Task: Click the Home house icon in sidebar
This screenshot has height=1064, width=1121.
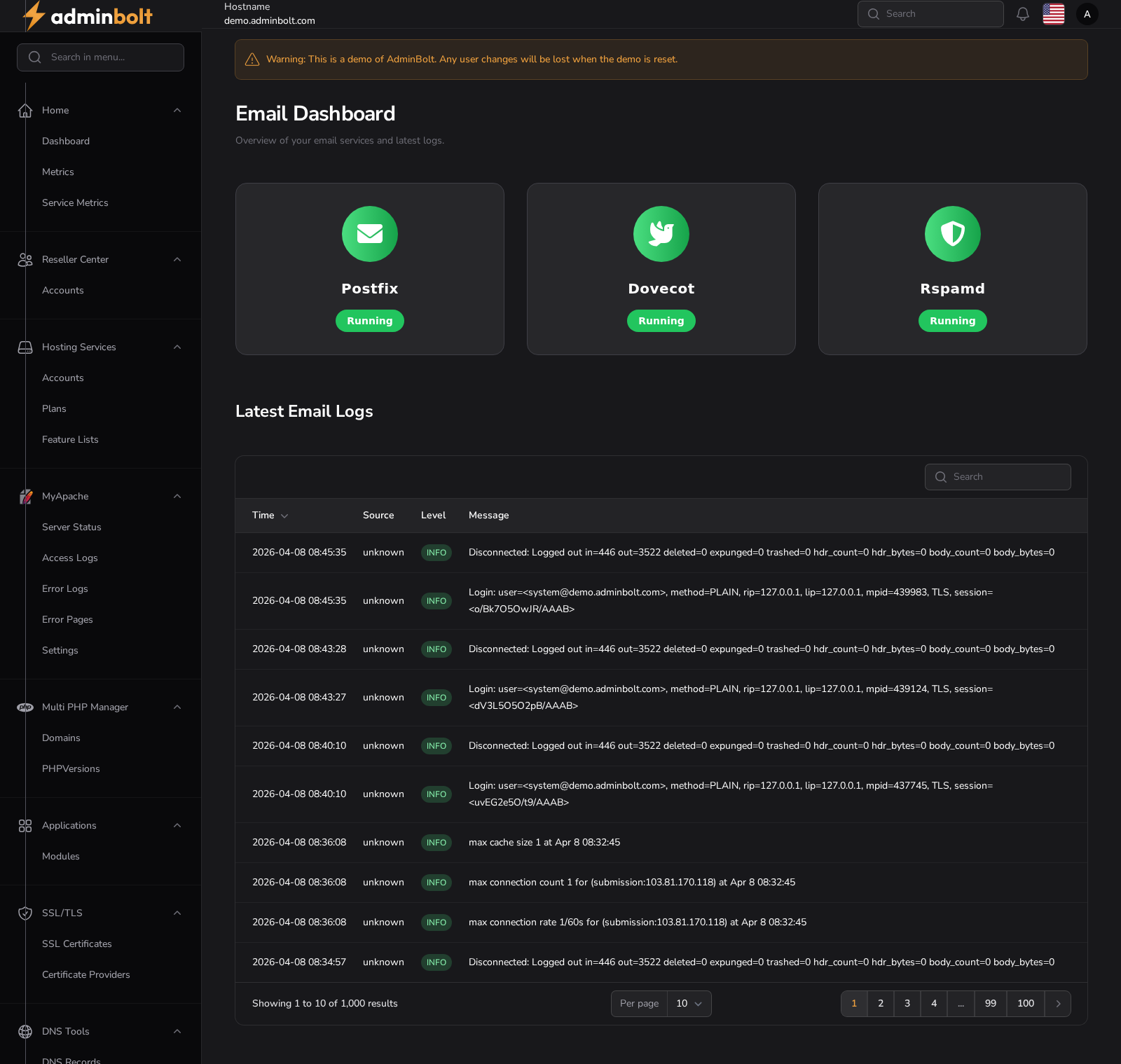Action: [25, 111]
